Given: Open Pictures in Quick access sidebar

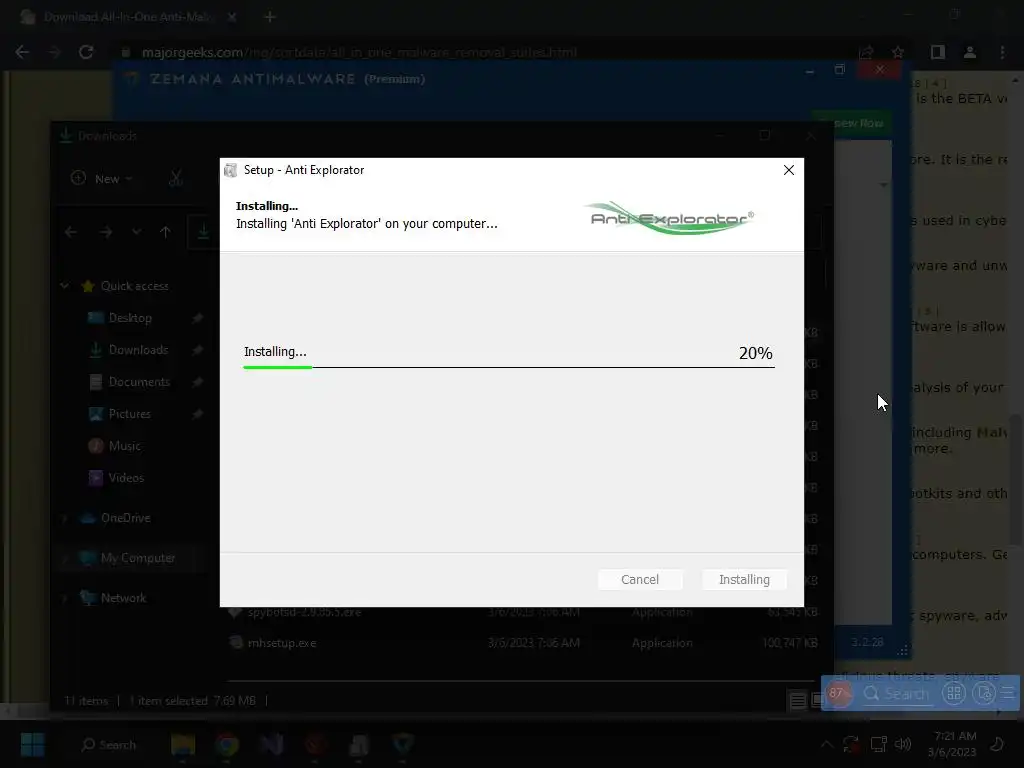Looking at the screenshot, I should (129, 414).
